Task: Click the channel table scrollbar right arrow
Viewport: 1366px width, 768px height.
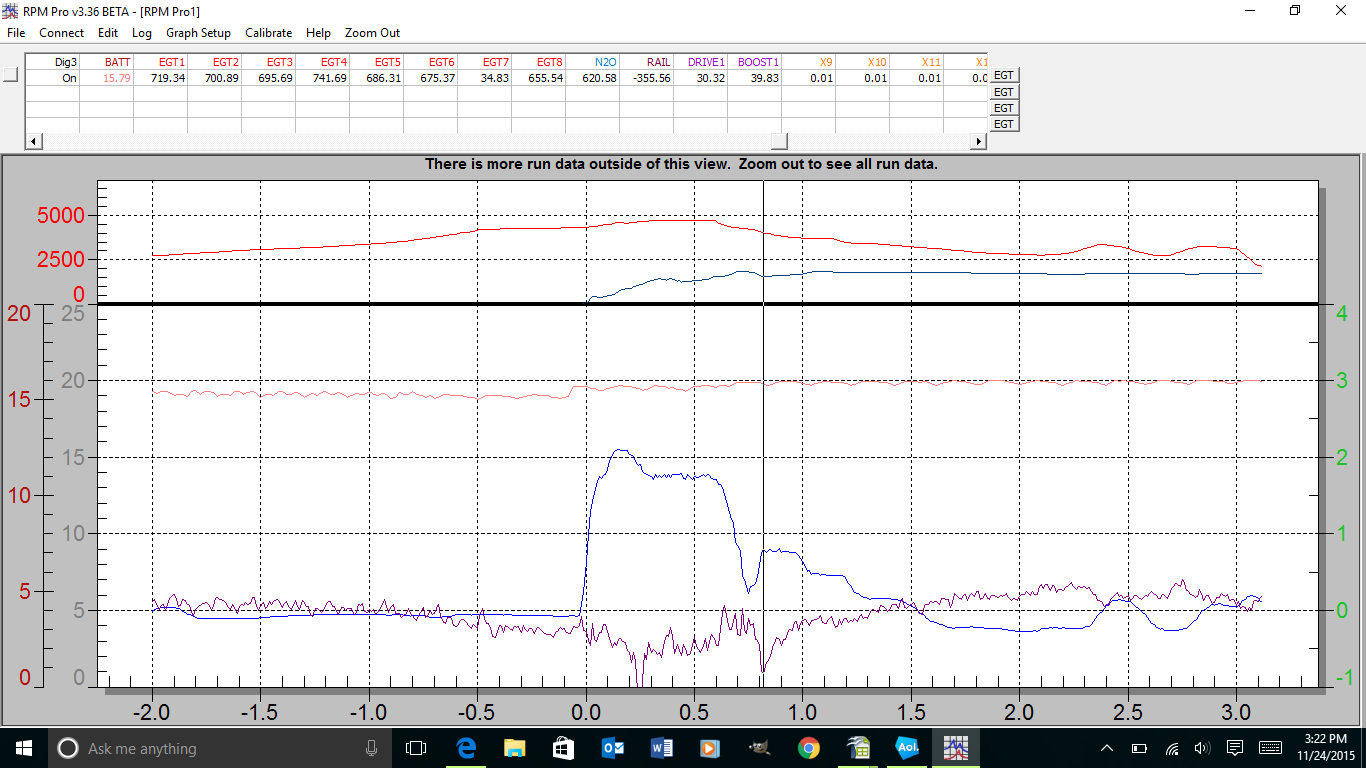Action: point(980,141)
